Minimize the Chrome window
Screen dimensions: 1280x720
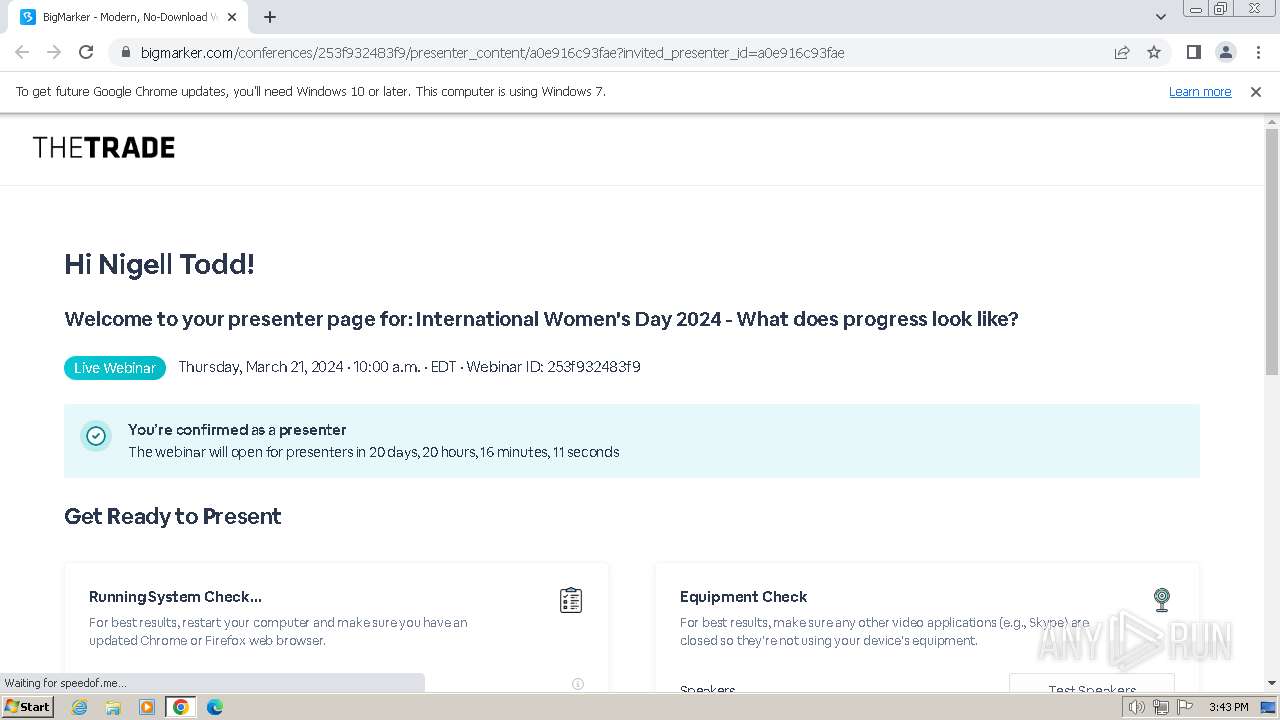pos(1195,9)
